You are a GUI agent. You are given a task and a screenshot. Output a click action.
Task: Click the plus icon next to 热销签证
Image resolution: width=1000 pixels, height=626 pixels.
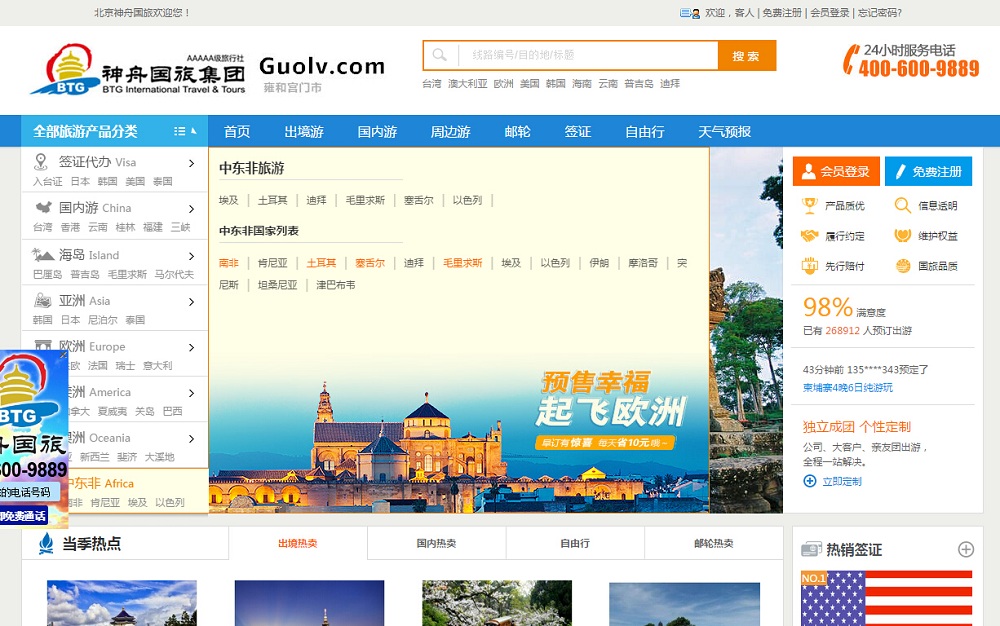point(966,550)
